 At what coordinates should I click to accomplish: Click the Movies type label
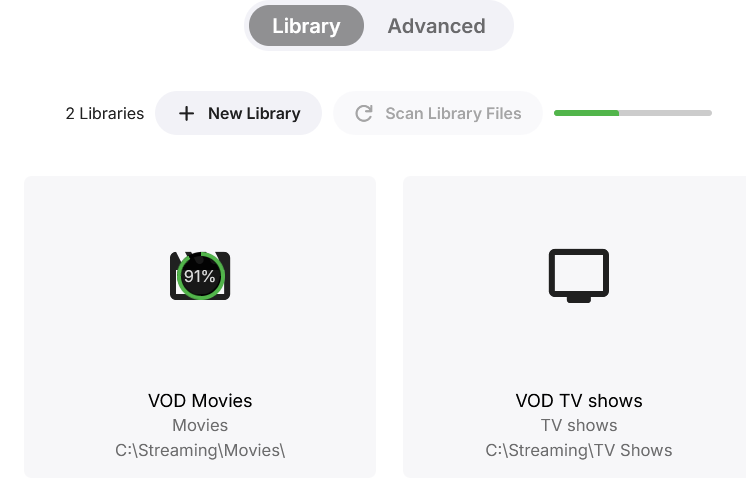[x=200, y=425]
